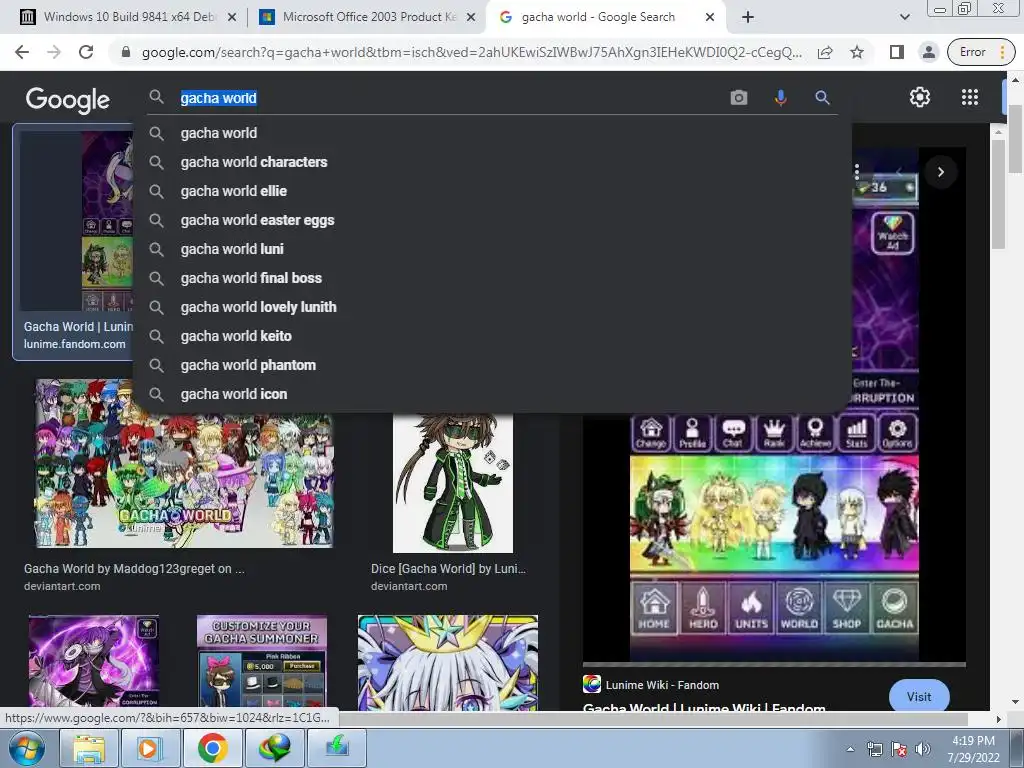This screenshot has width=1024, height=768.
Task: Open the tab search dropdown arrow
Action: pyautogui.click(x=904, y=18)
